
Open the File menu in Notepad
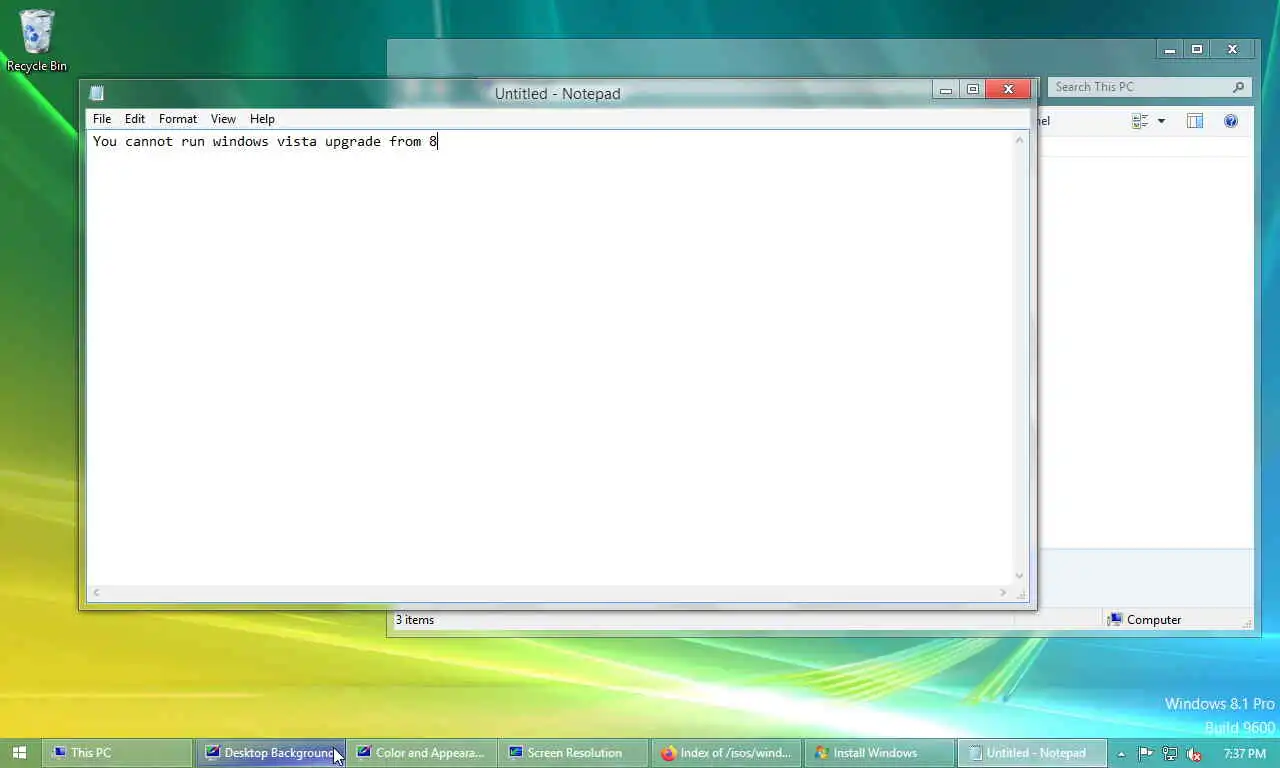click(x=102, y=118)
